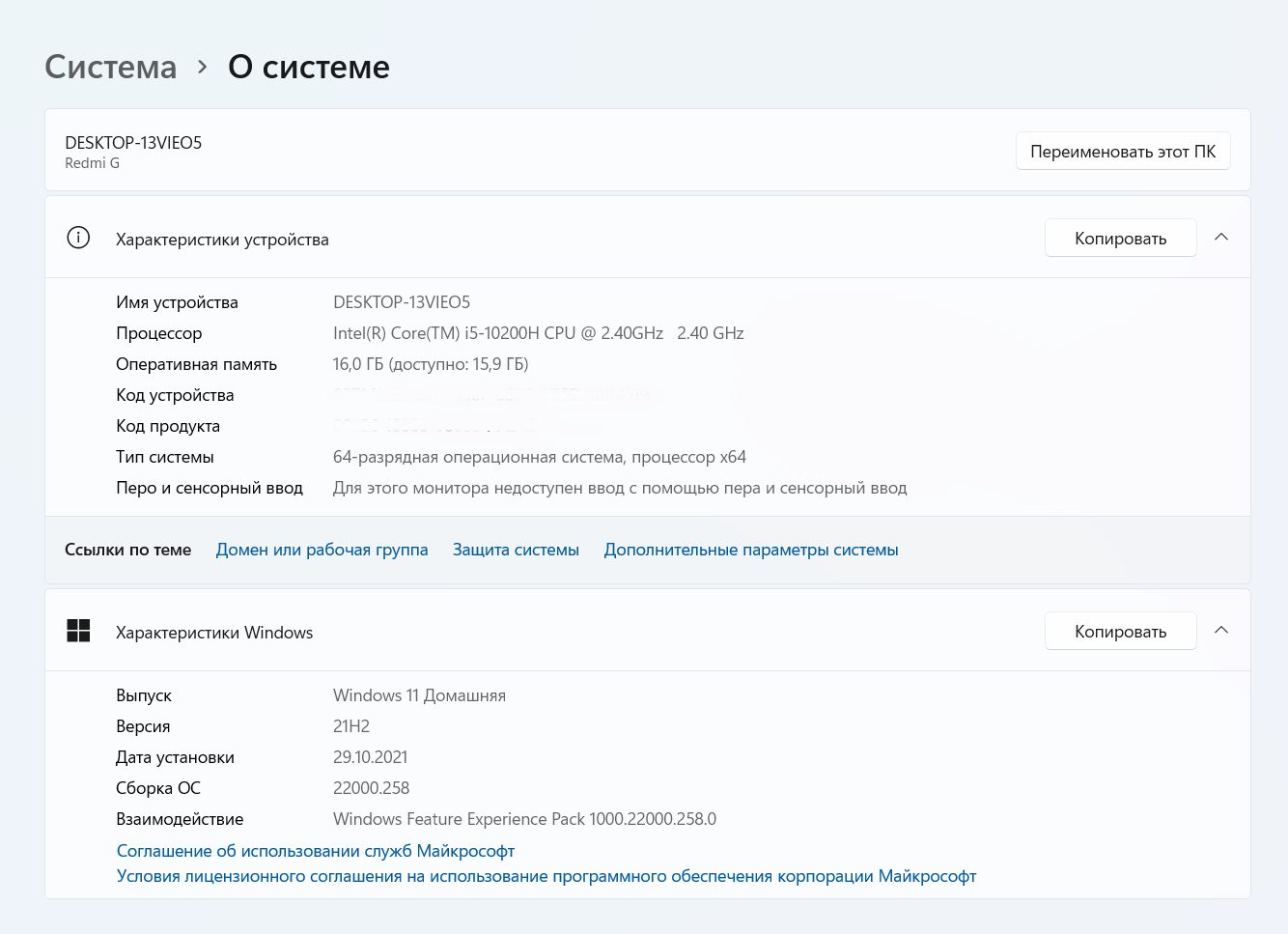The image size is (1288, 934).
Task: Click the Redmi G model name text
Action: (x=93, y=163)
